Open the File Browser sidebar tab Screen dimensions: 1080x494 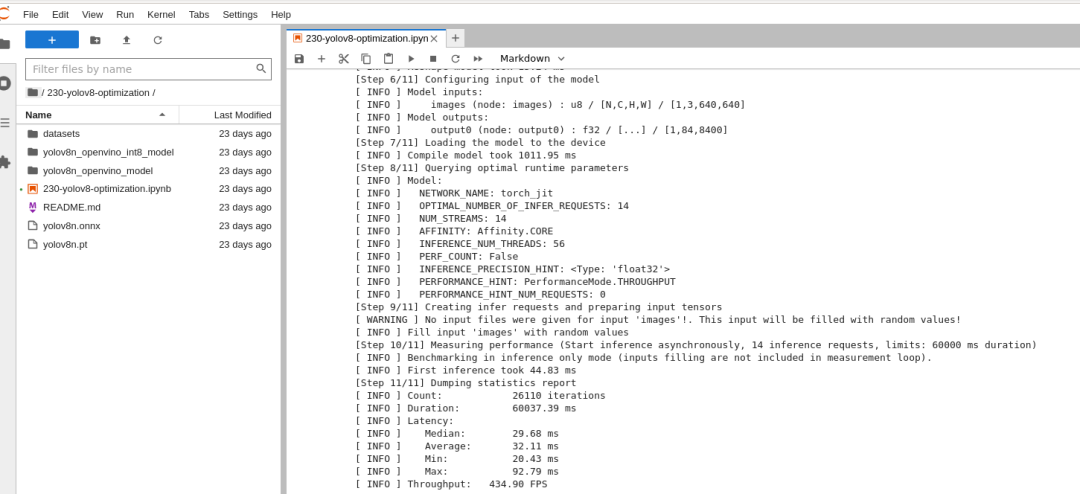(x=5, y=44)
